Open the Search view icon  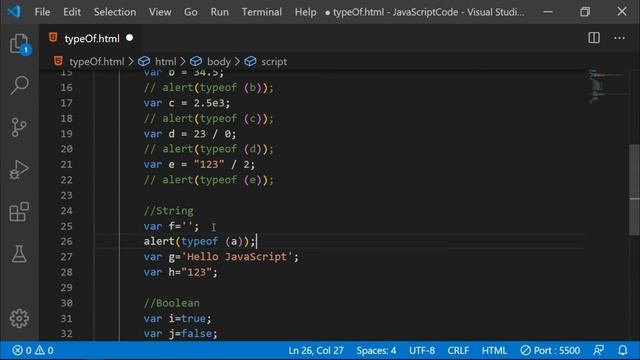(19, 85)
